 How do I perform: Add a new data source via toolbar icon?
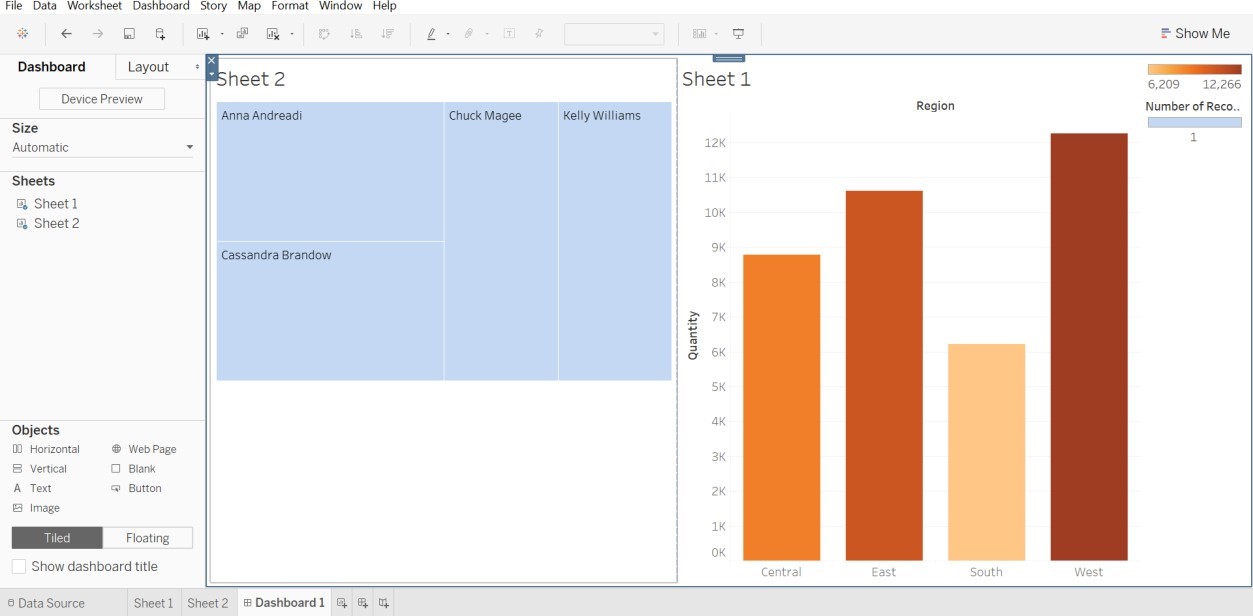159,33
